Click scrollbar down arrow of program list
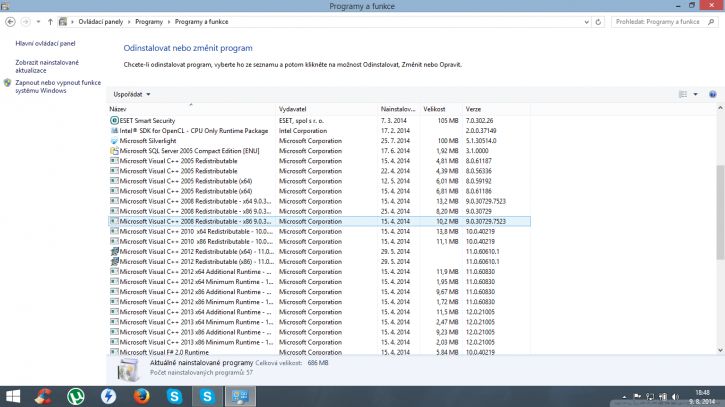The height and width of the screenshot is (407, 725). click(x=720, y=351)
